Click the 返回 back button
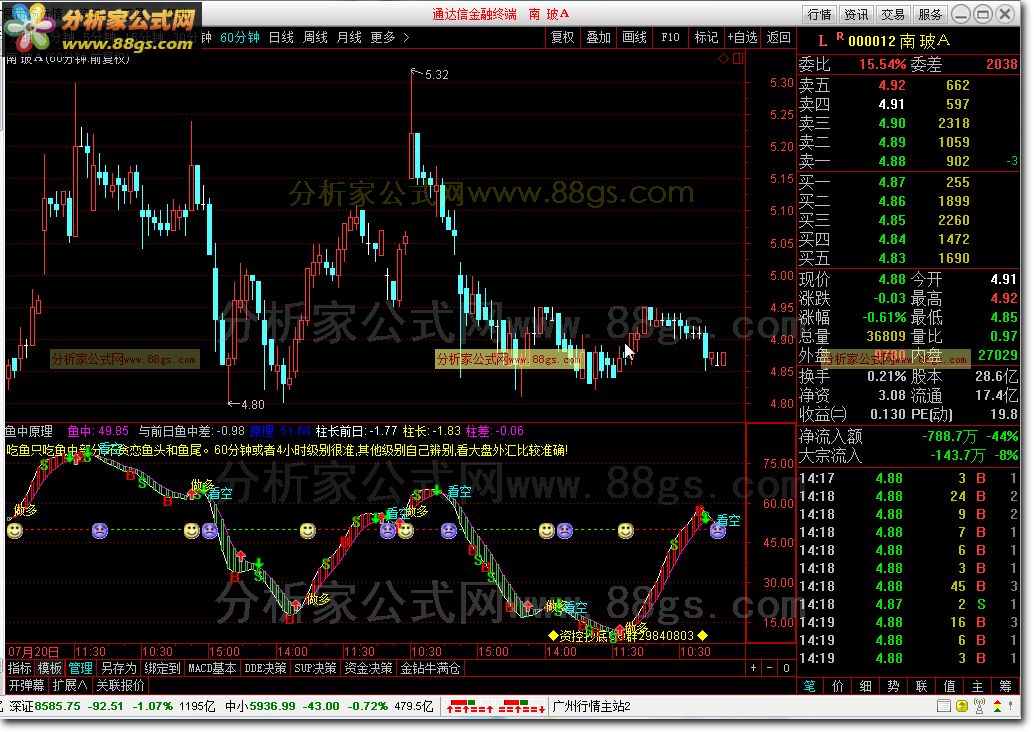This screenshot has height=732, width=1034. [779, 38]
